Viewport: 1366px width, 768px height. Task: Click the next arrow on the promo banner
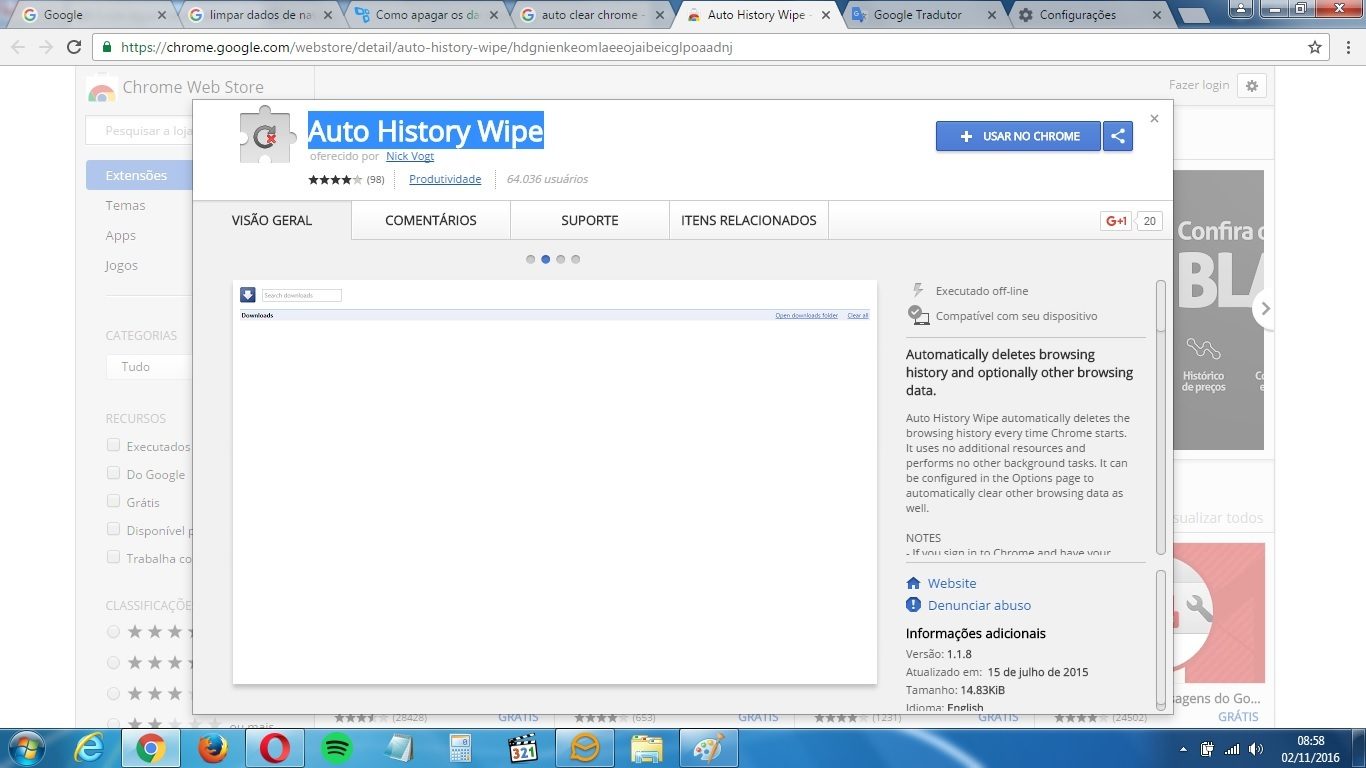[x=1264, y=309]
